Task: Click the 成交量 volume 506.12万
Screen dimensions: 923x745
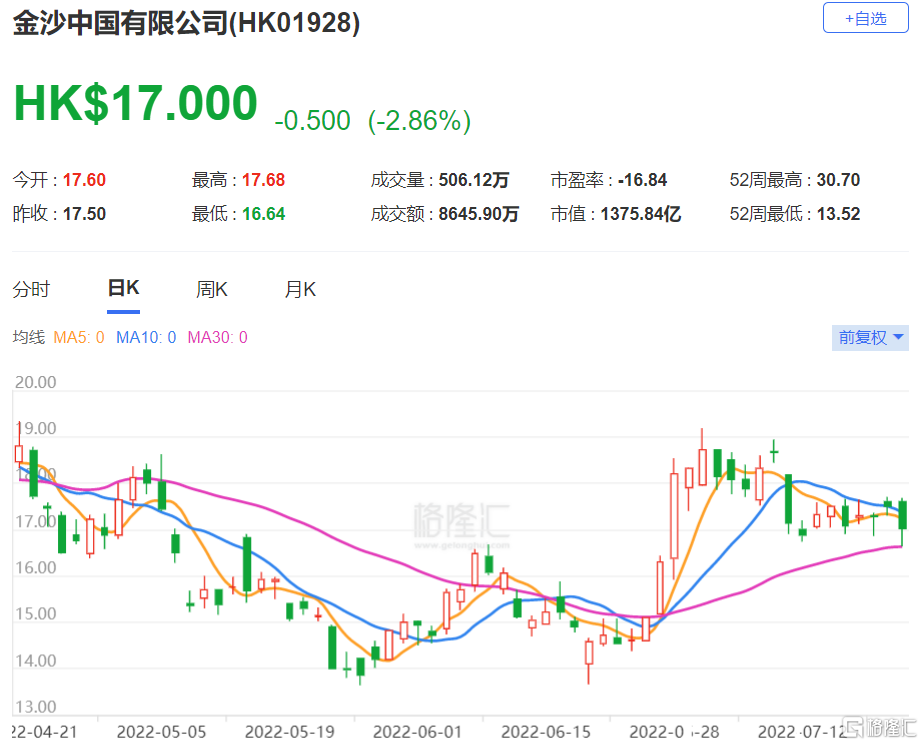Action: tap(474, 180)
